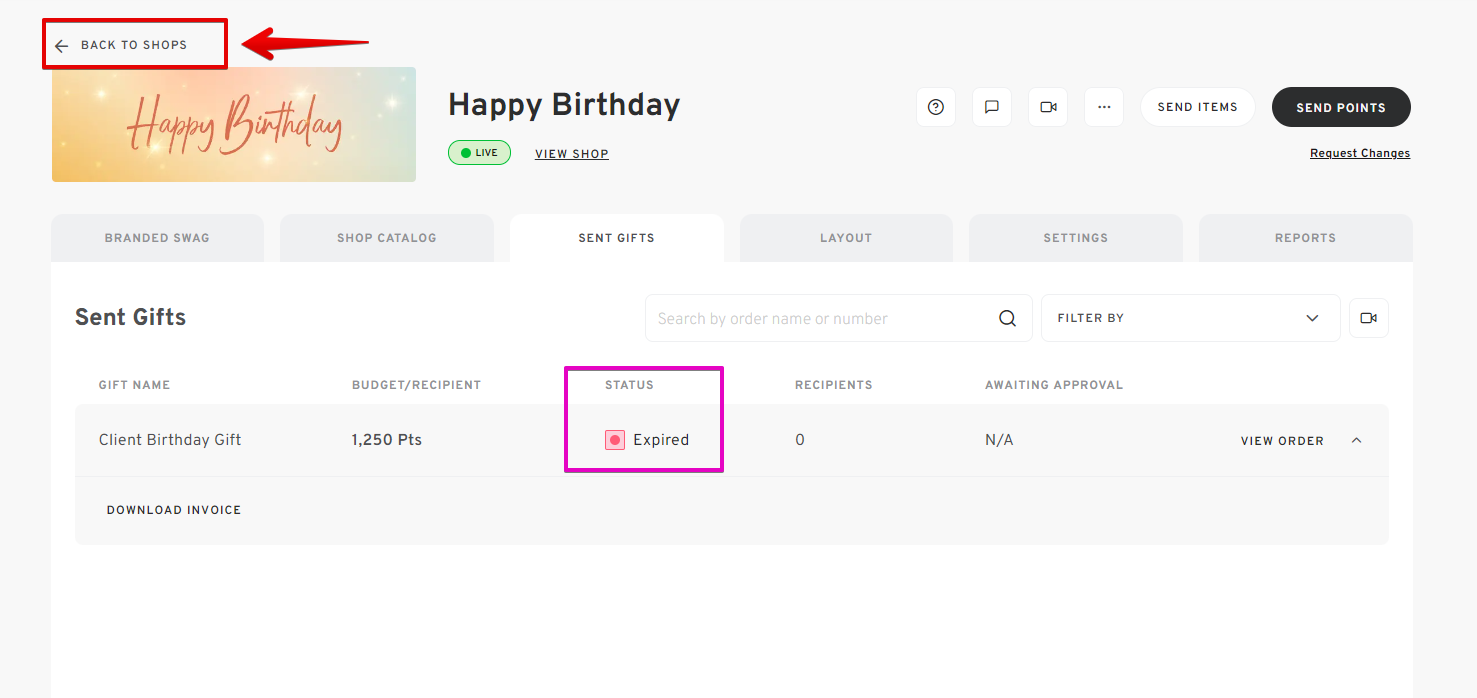Click the video camera icon beside Happy Birthday
This screenshot has height=698, width=1477.
coord(1048,107)
